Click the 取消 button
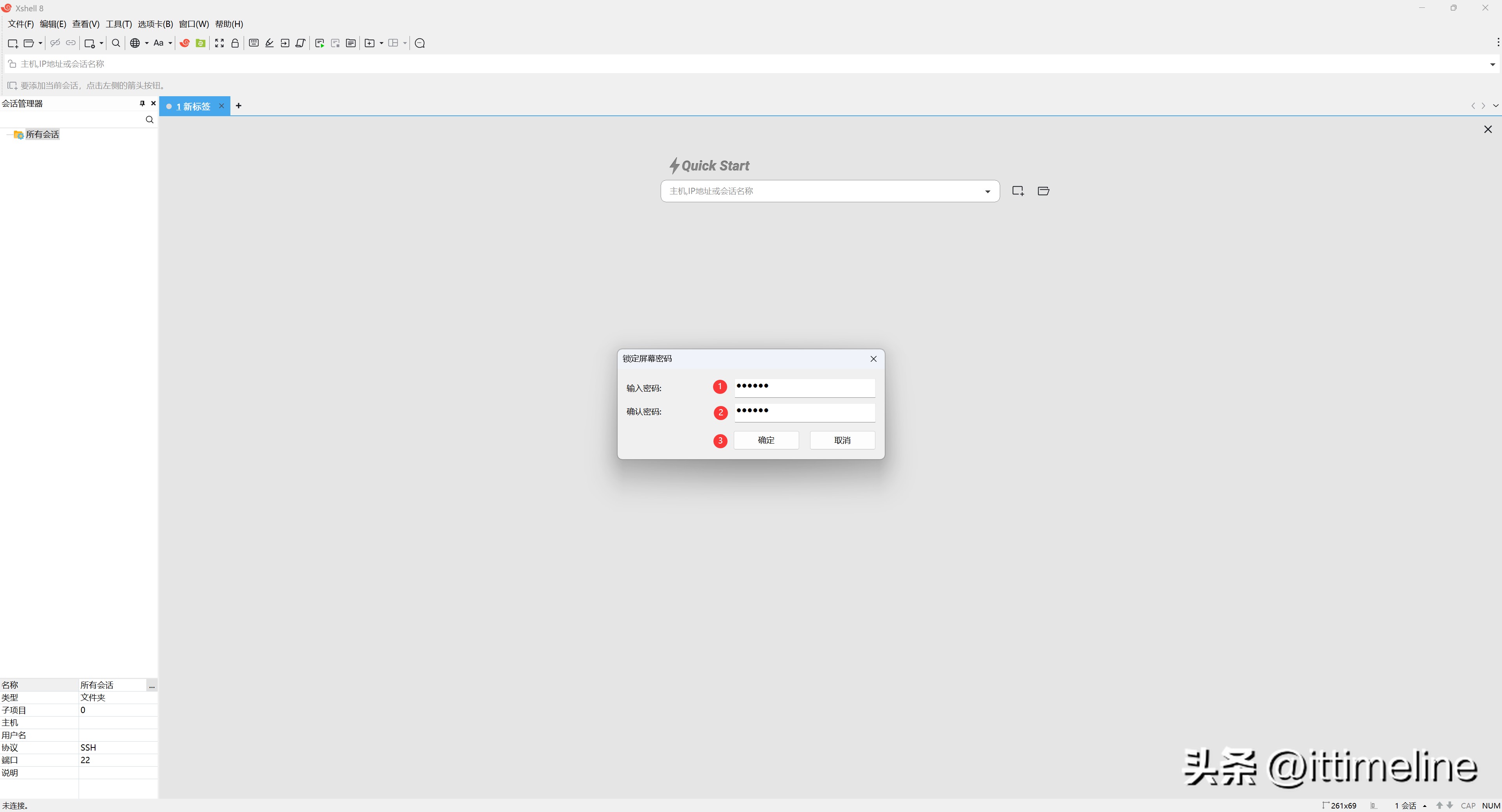 [x=842, y=440]
